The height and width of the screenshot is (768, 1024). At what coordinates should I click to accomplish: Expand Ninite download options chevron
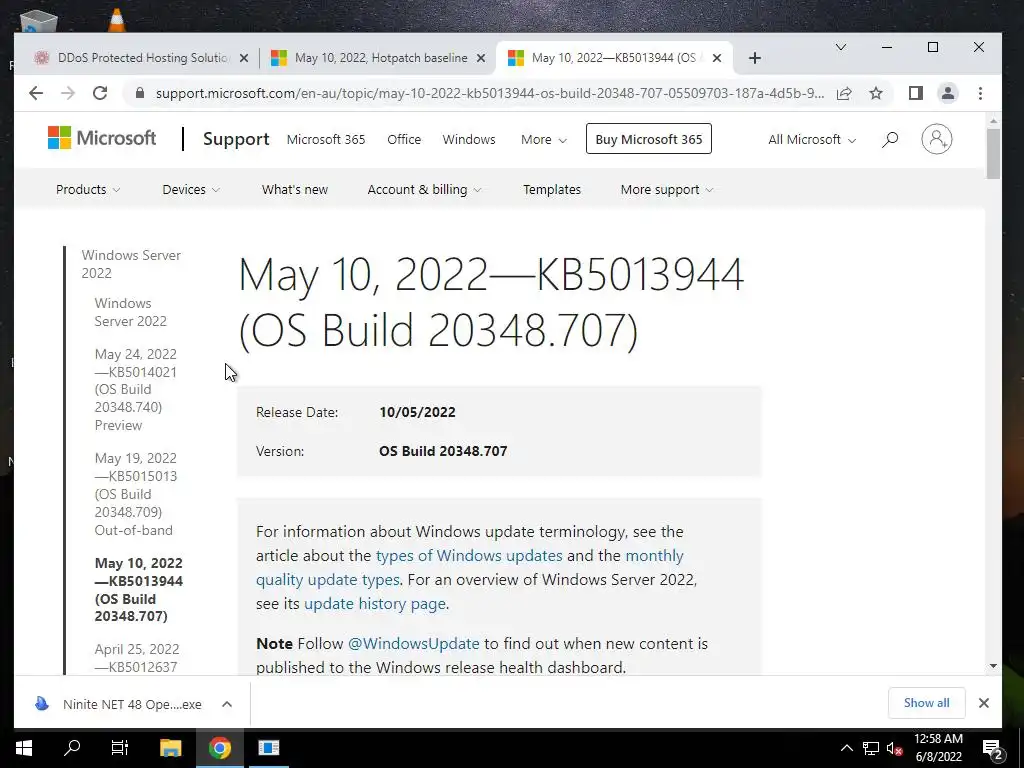click(227, 704)
